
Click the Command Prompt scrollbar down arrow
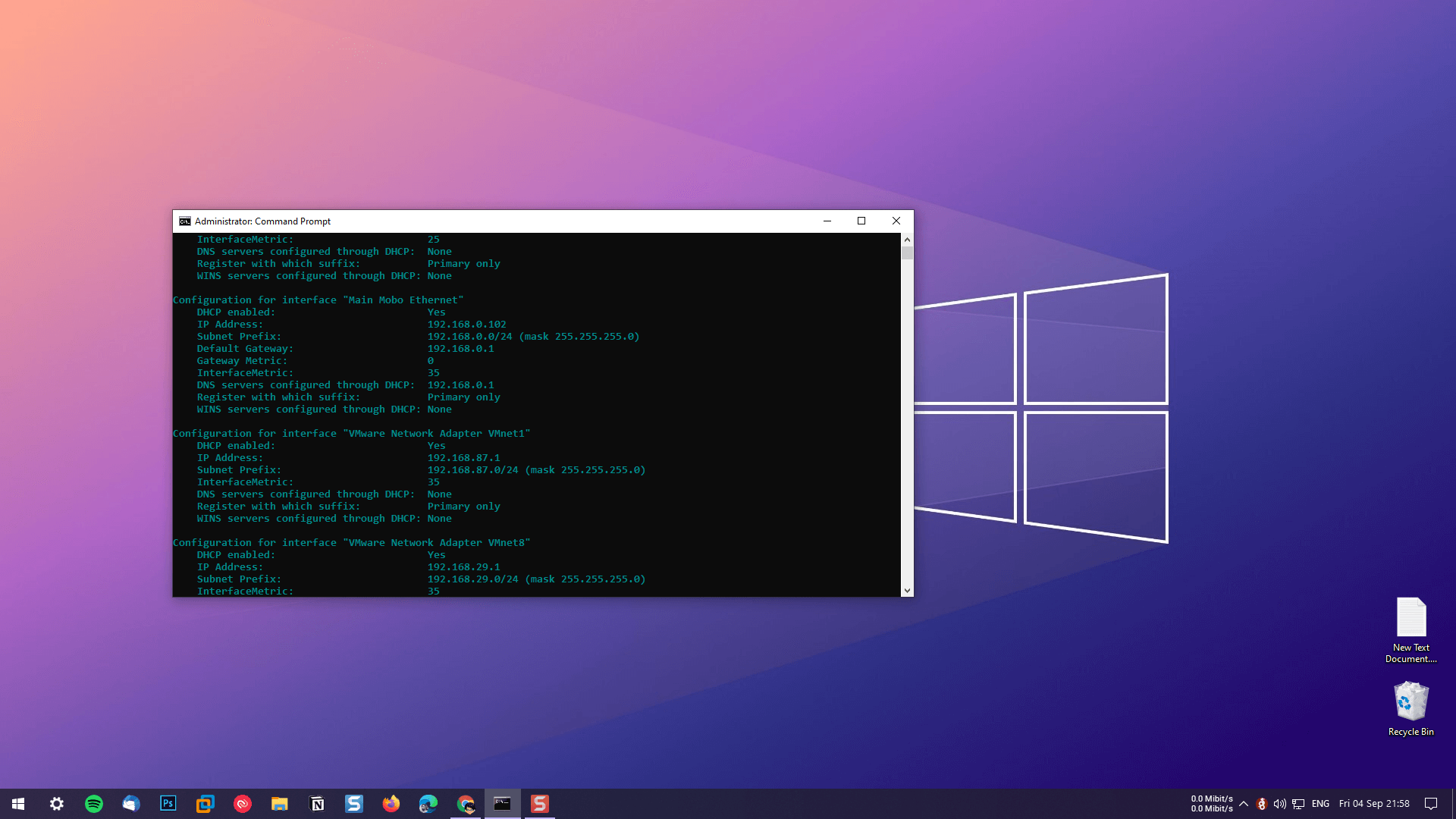907,590
